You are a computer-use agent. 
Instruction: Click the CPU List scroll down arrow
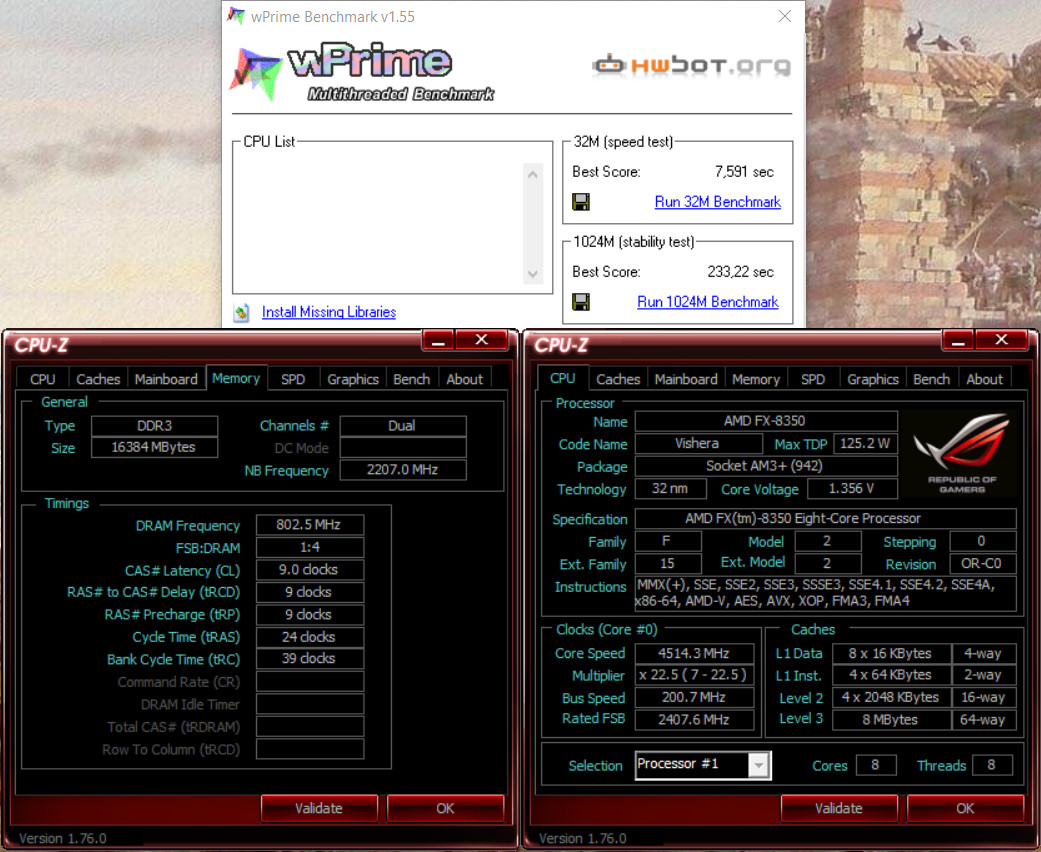pos(532,273)
